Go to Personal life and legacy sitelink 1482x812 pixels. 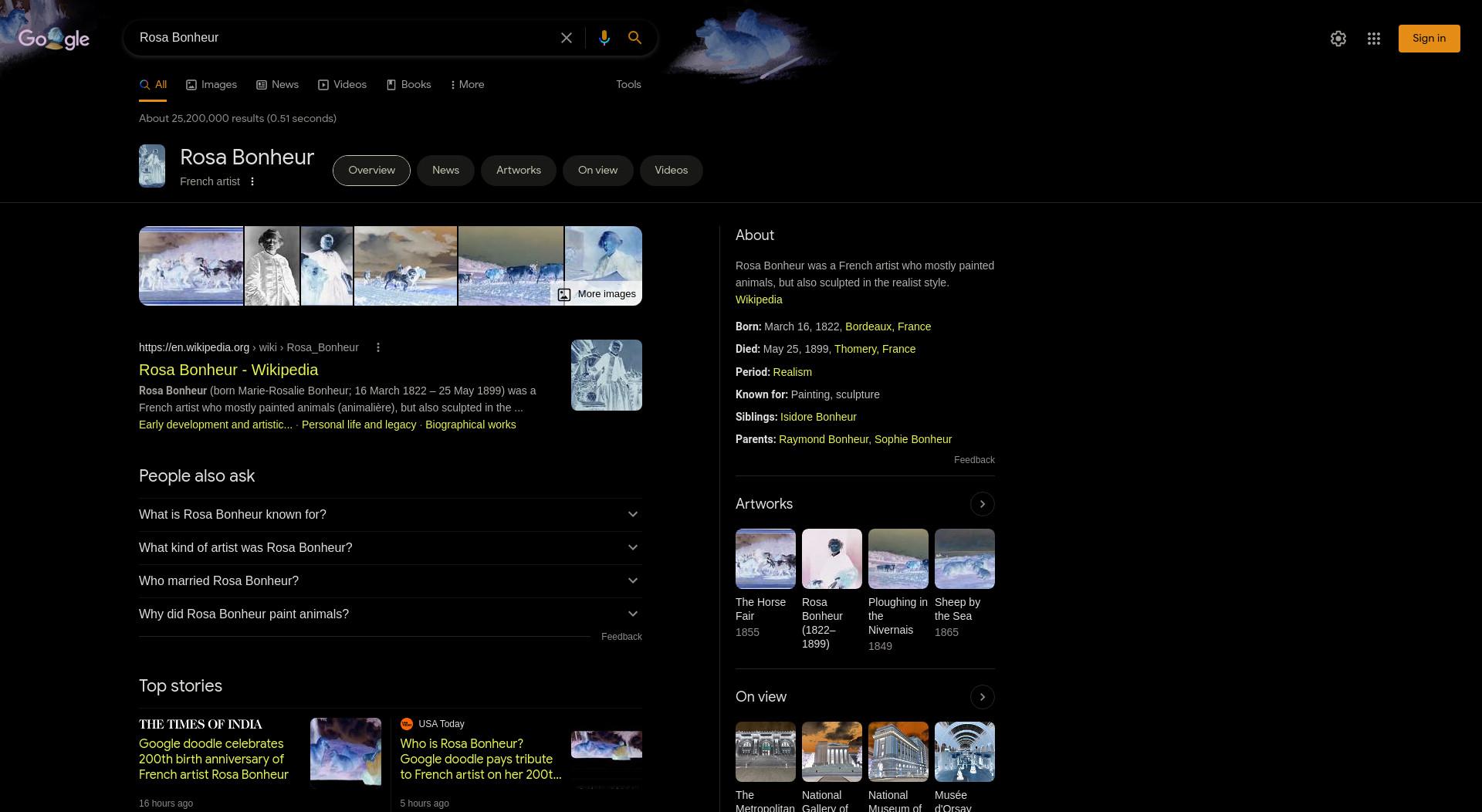point(359,425)
